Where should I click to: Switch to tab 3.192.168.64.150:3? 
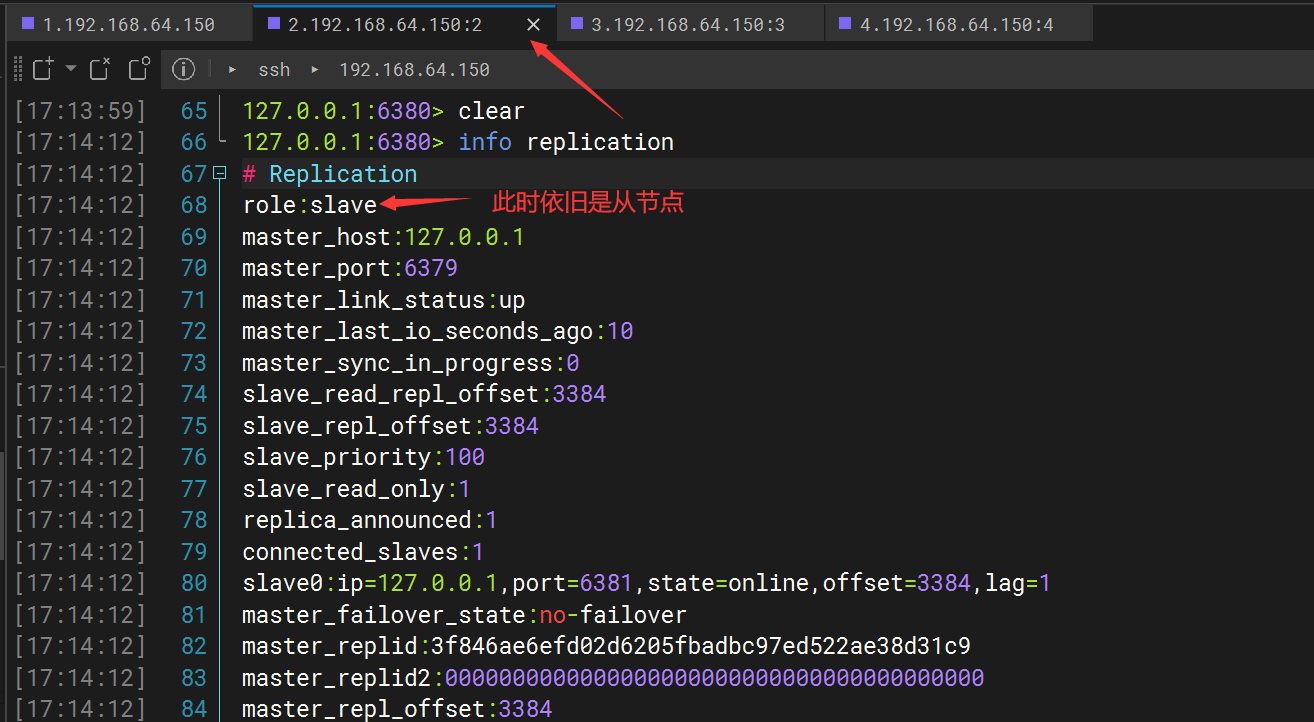[690, 24]
